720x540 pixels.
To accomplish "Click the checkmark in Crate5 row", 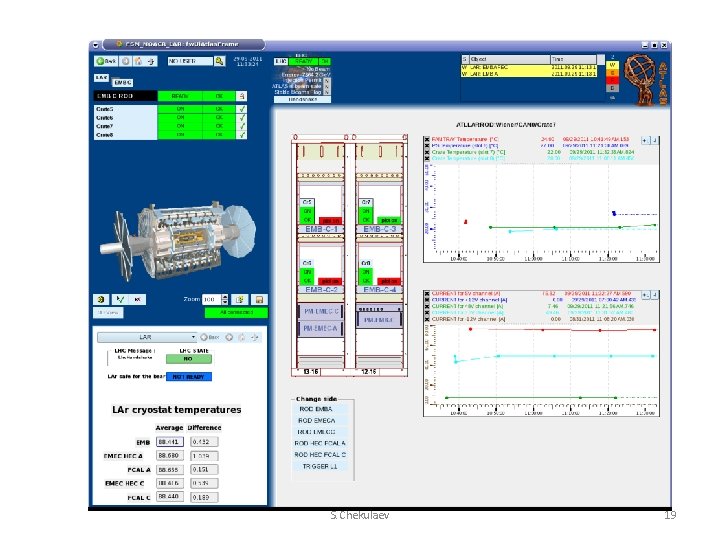I will [x=242, y=109].
